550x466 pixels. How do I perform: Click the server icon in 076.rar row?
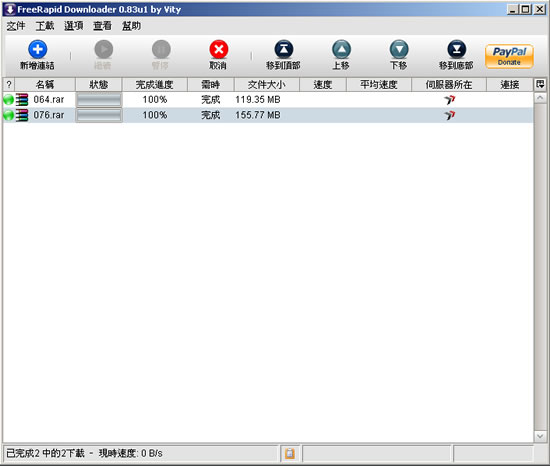click(449, 115)
